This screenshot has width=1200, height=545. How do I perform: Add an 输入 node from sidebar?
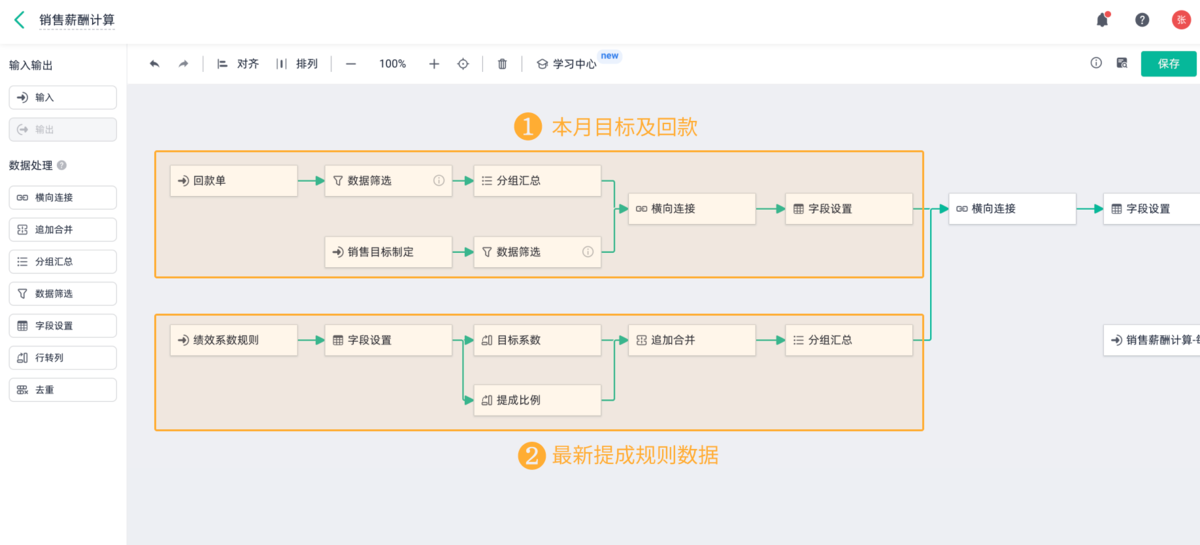(62, 98)
